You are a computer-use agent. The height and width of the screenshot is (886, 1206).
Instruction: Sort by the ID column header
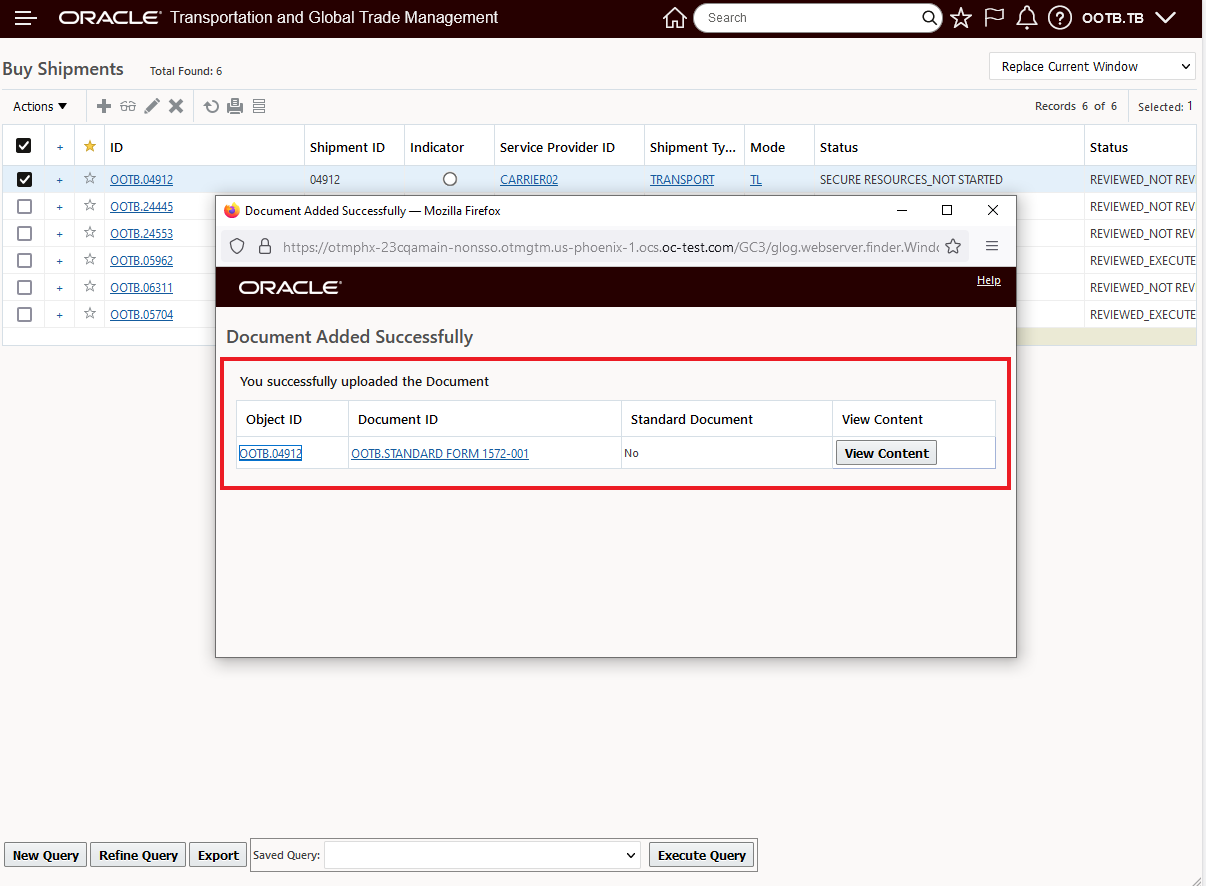(x=117, y=147)
